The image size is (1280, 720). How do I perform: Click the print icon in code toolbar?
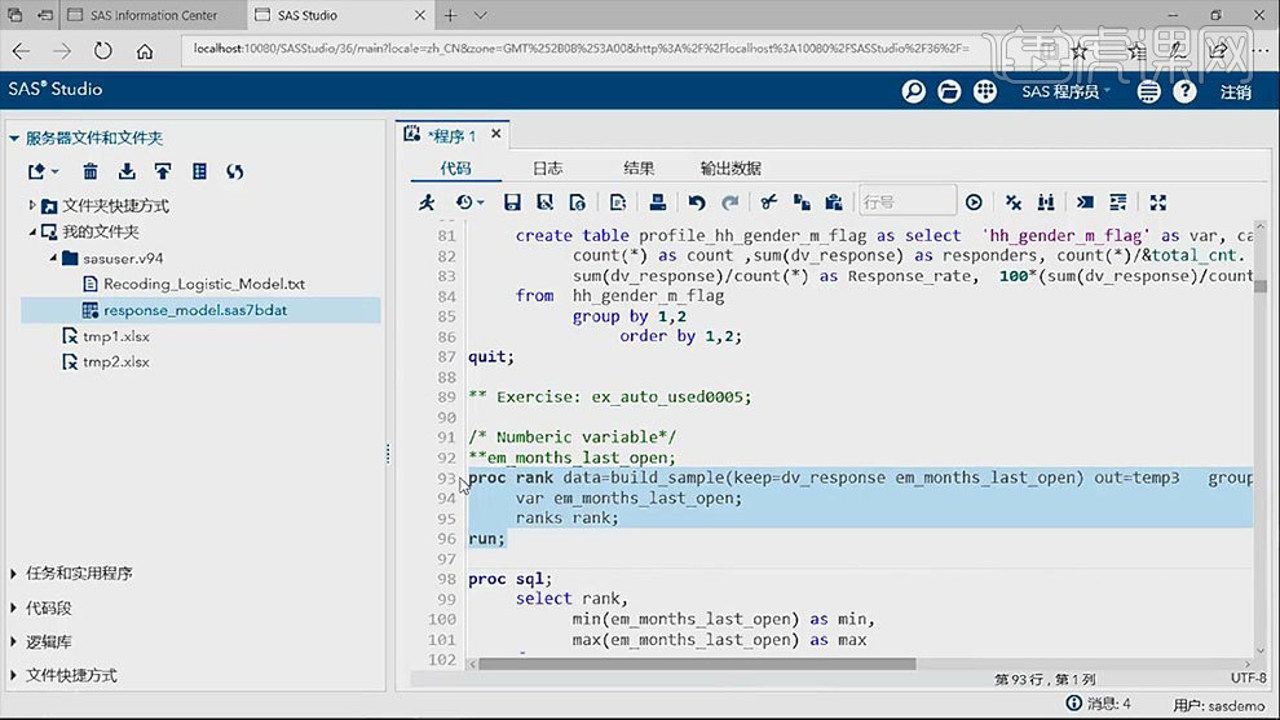tap(658, 202)
